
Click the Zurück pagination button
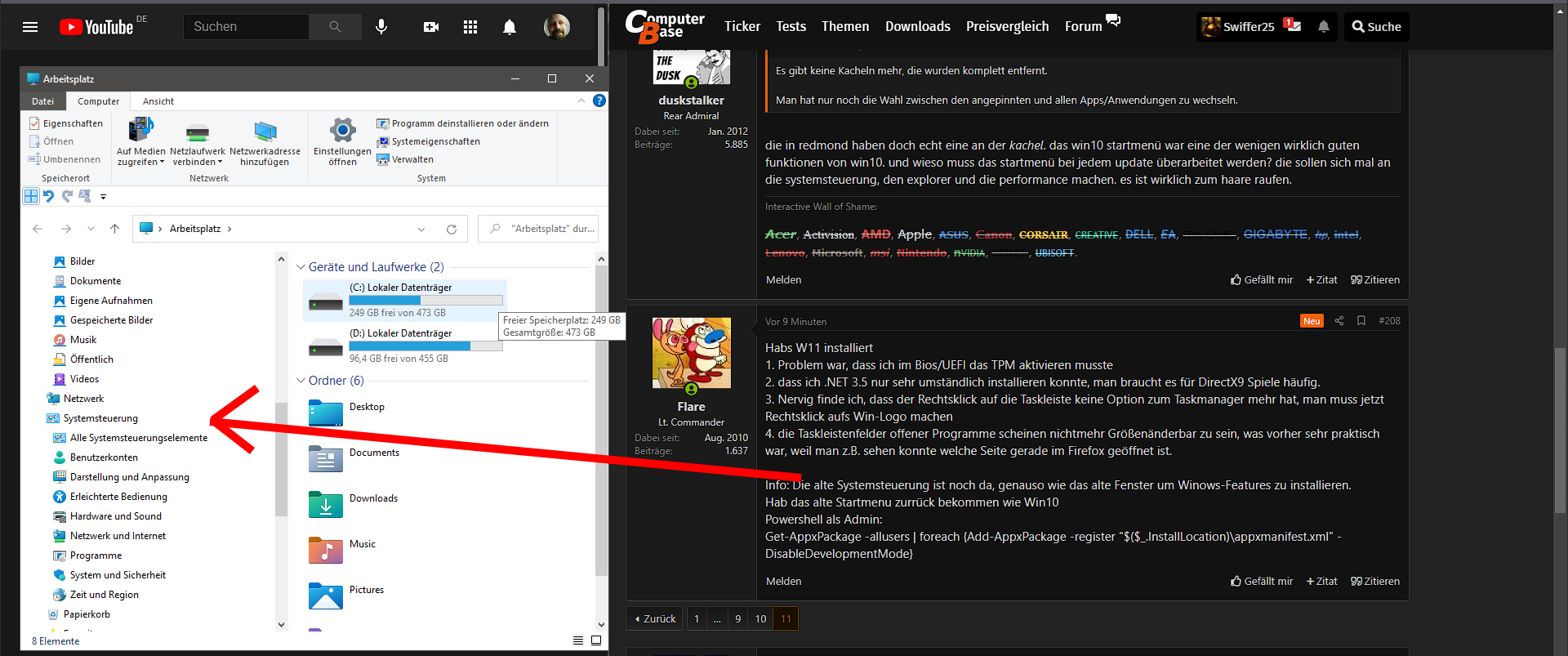tap(655, 618)
